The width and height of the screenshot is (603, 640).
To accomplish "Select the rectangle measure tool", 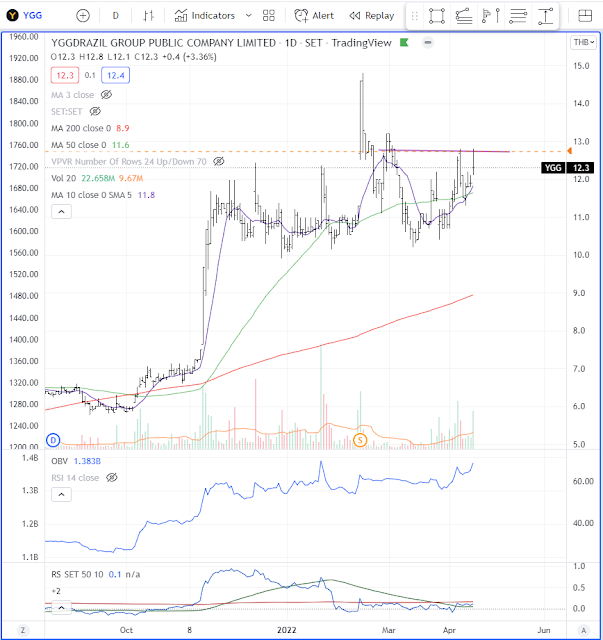I will [436, 16].
